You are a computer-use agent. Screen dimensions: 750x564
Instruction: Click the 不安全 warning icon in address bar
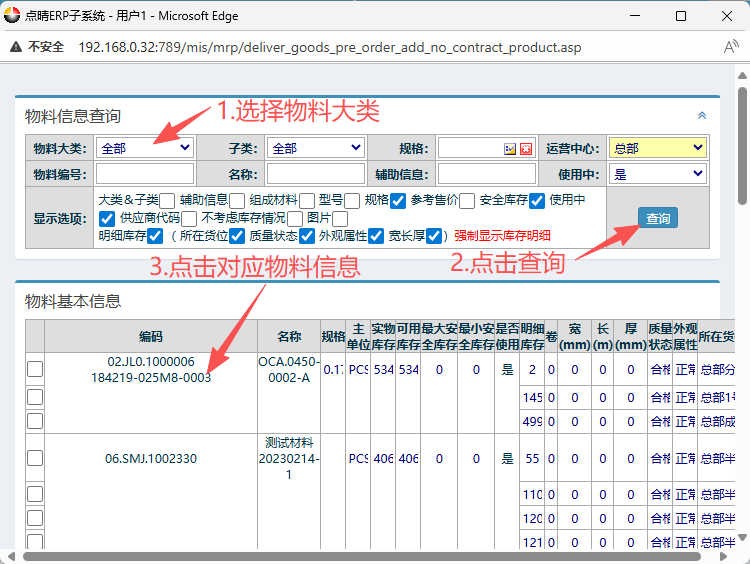15,47
